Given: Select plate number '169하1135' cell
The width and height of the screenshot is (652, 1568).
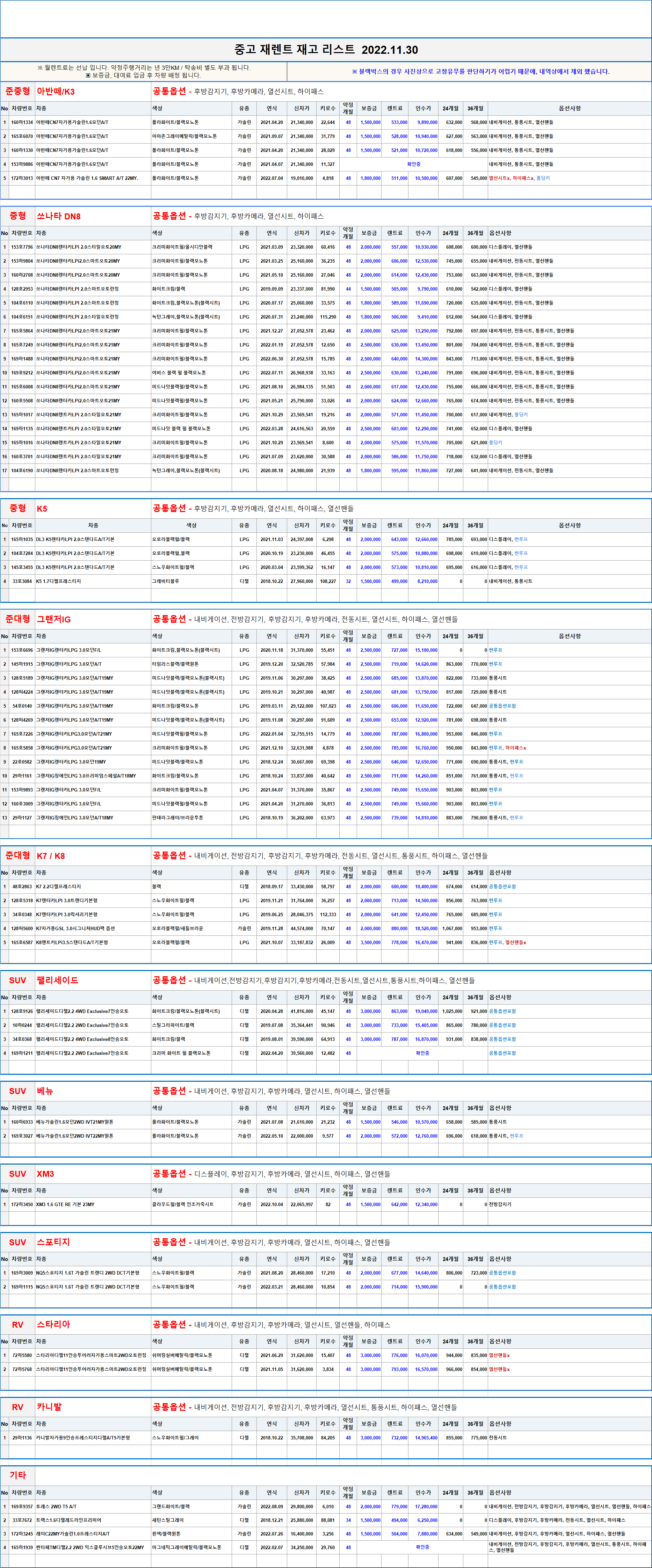Looking at the screenshot, I should point(22,429).
